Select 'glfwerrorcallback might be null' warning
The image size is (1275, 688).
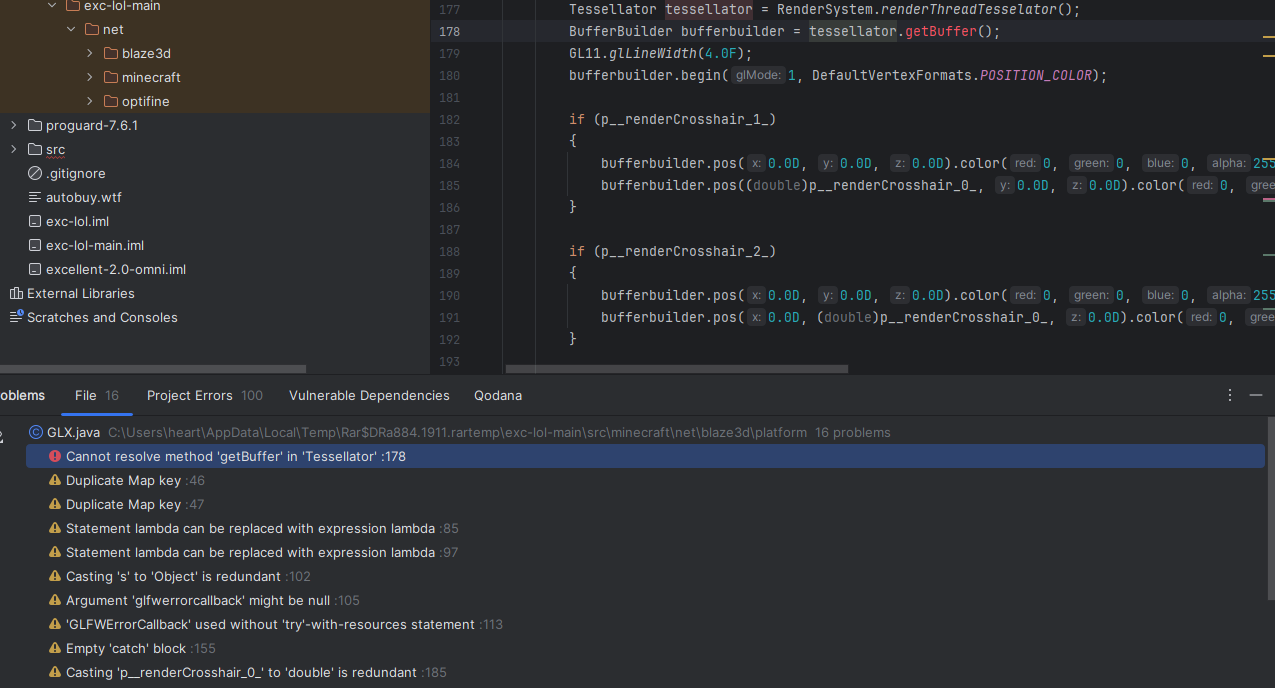coord(646,600)
